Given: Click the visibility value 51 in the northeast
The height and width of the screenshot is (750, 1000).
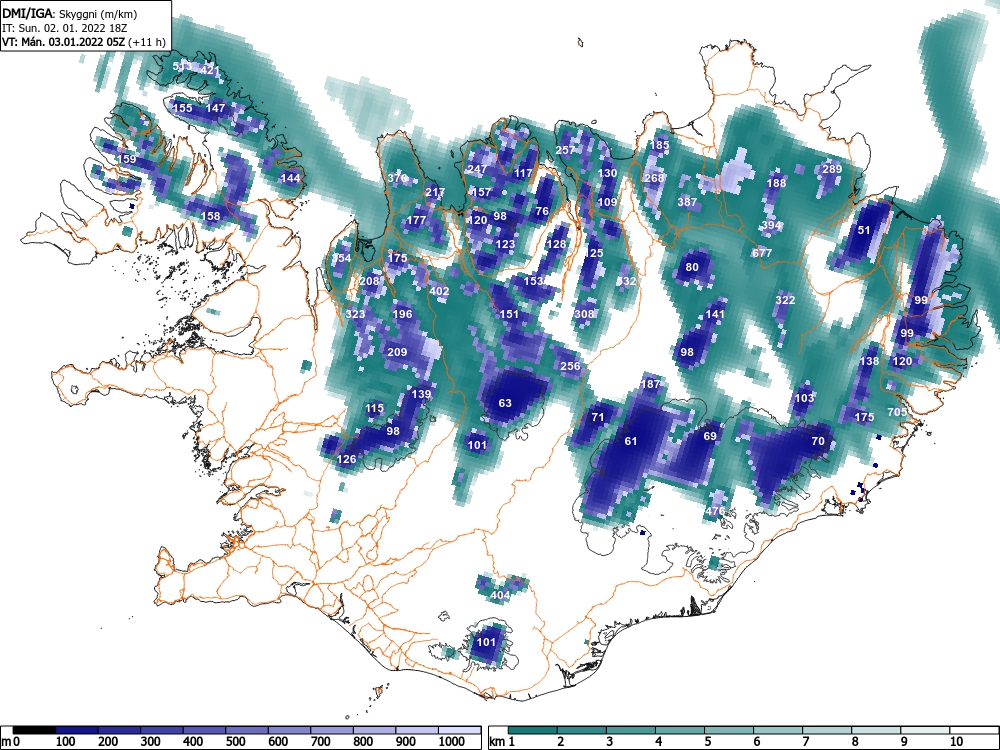Looking at the screenshot, I should pyautogui.click(x=864, y=230).
